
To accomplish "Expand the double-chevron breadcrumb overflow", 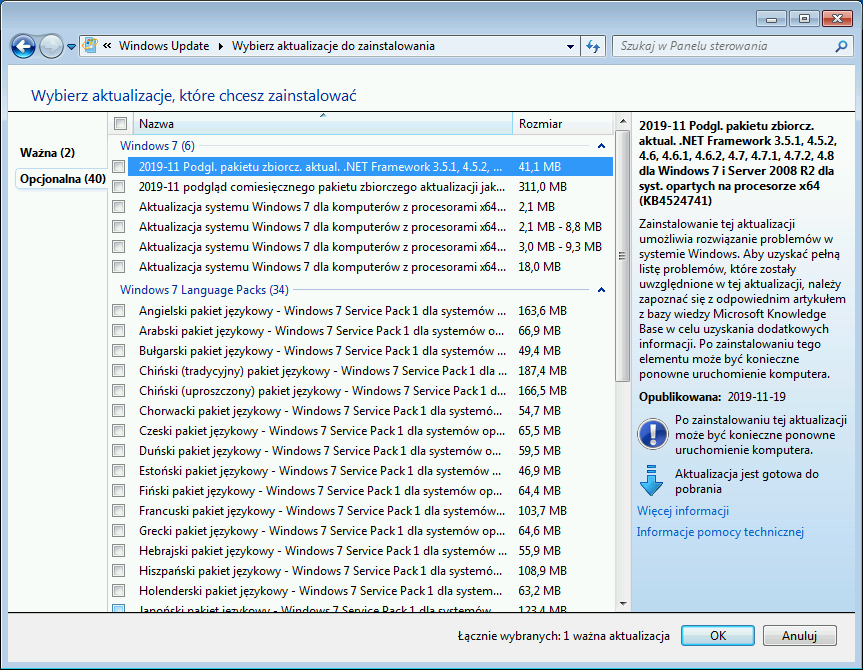I will pos(107,46).
